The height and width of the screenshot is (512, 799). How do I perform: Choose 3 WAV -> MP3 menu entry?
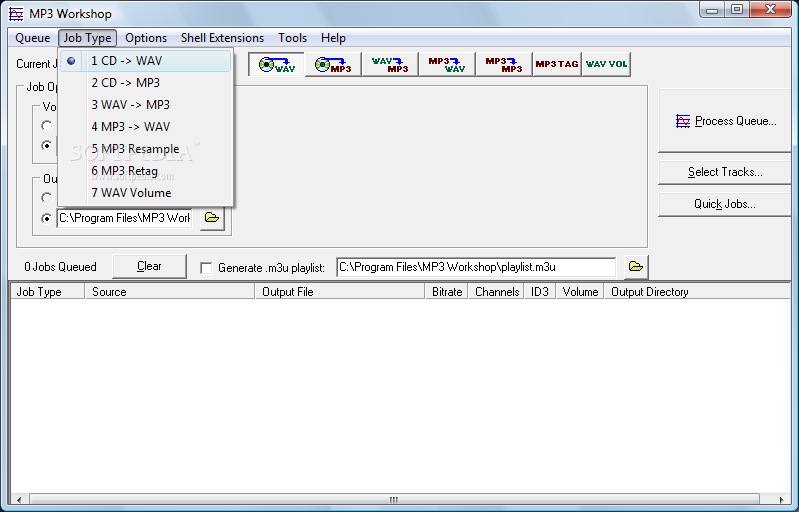(x=146, y=104)
